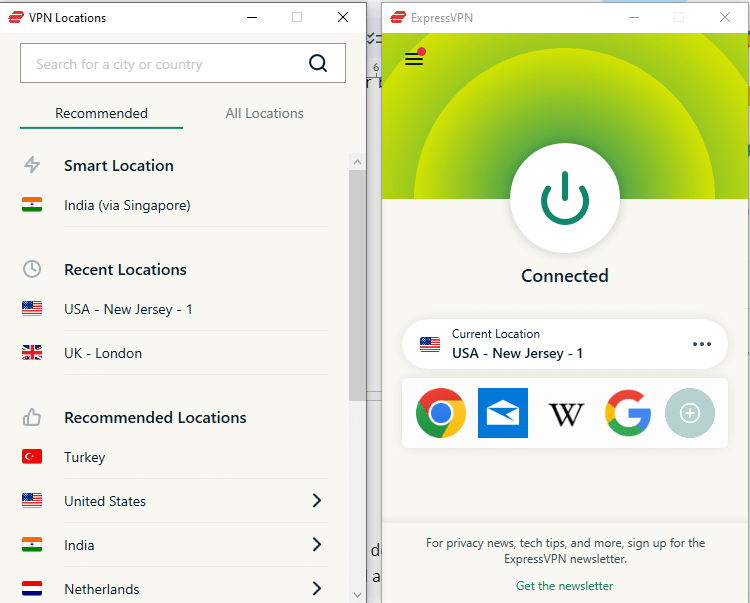This screenshot has height=603, width=750.
Task: Click the USA flag beside New Jersey recent
Action: [x=32, y=308]
